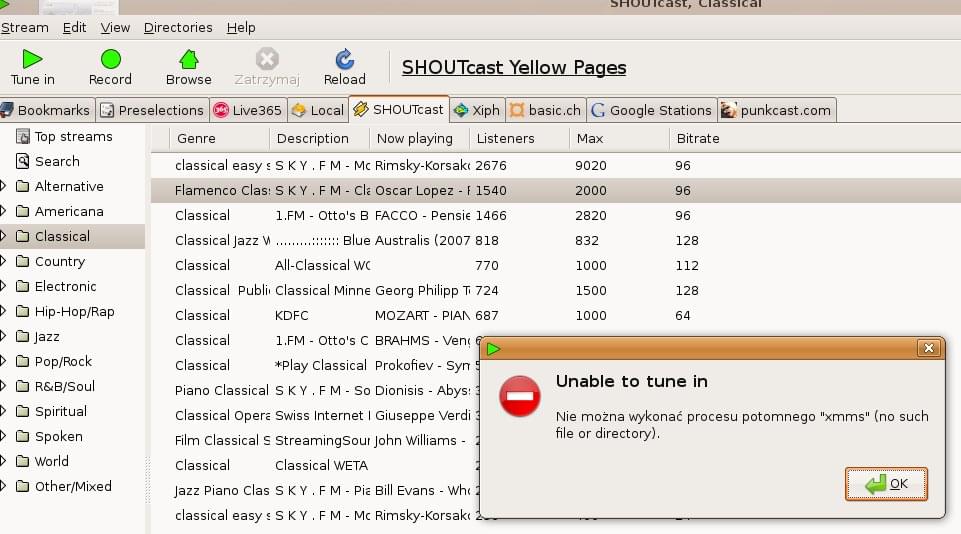
Task: Sort streams by the Listeners column
Action: pyautogui.click(x=518, y=139)
